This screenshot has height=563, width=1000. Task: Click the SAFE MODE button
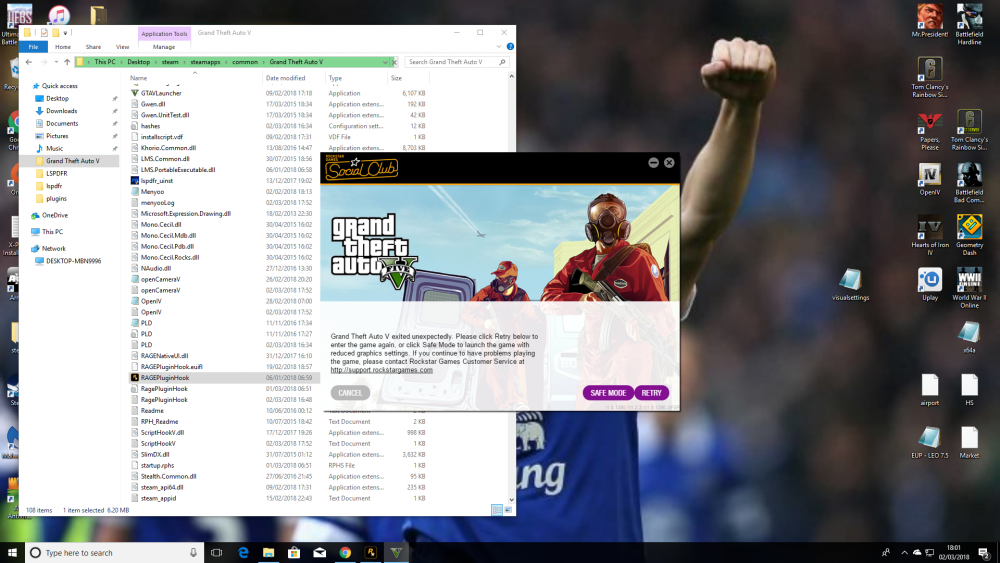coord(608,393)
